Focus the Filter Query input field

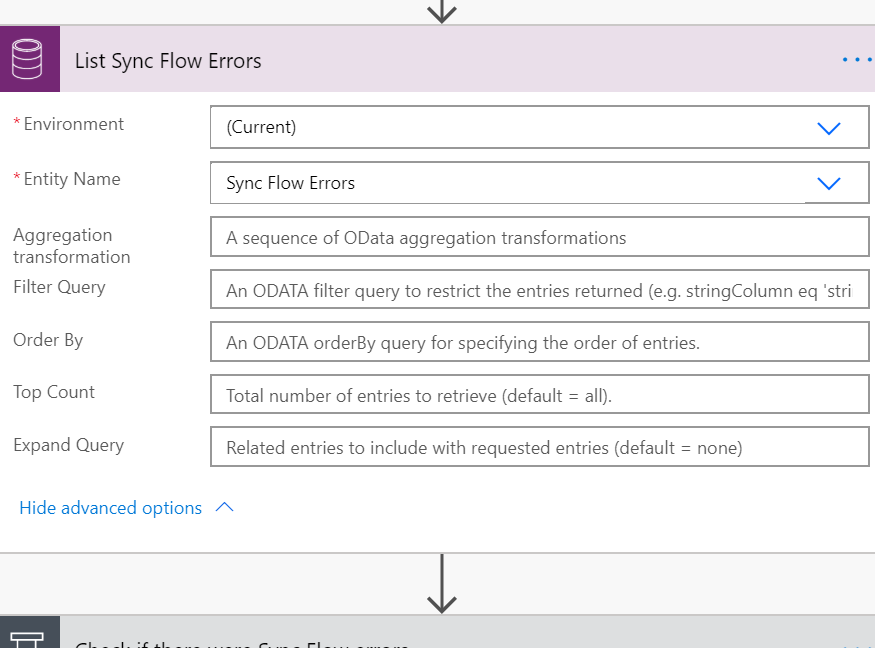point(539,289)
